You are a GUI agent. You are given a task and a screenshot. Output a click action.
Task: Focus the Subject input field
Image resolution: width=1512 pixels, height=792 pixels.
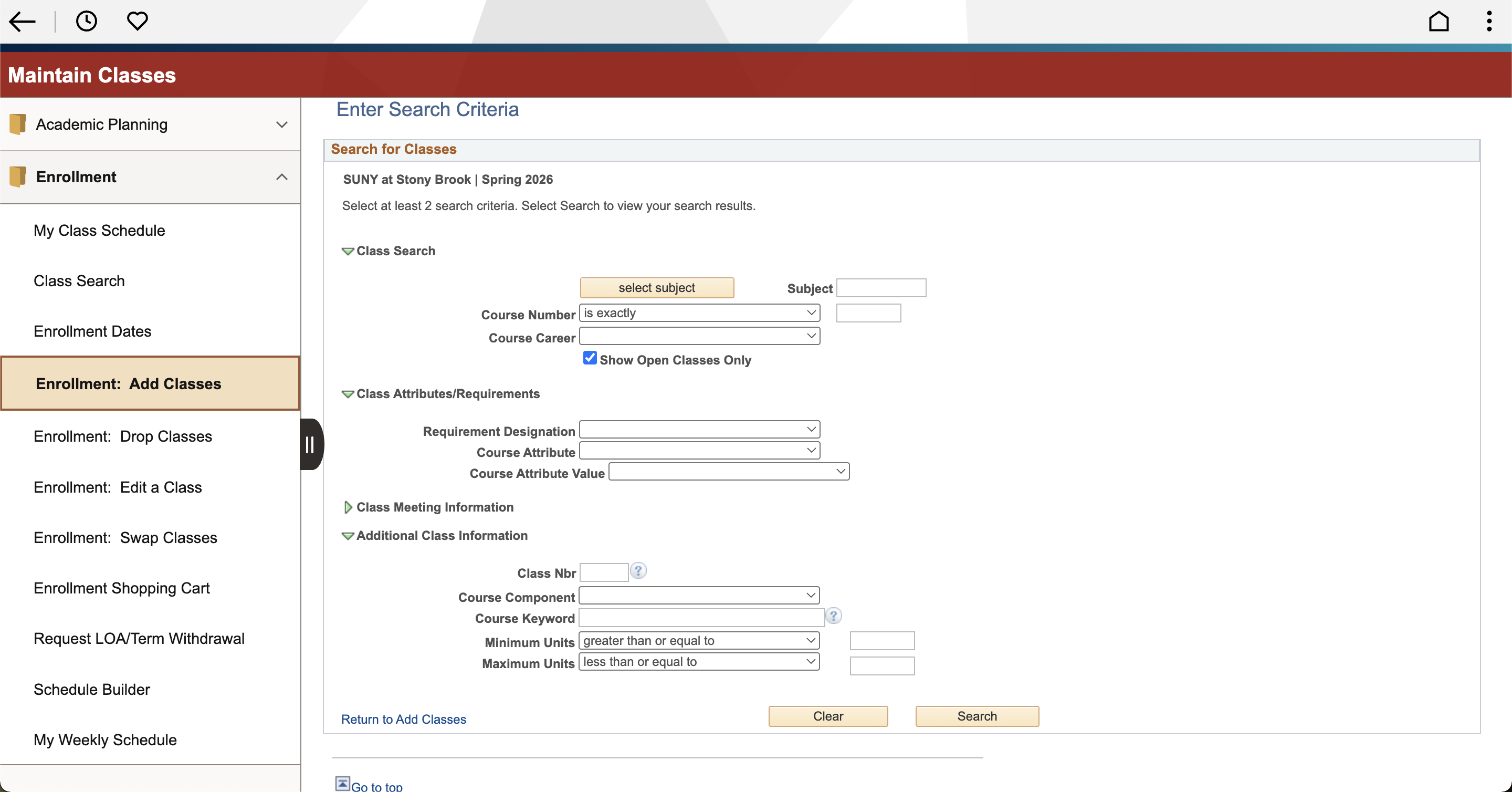point(881,288)
